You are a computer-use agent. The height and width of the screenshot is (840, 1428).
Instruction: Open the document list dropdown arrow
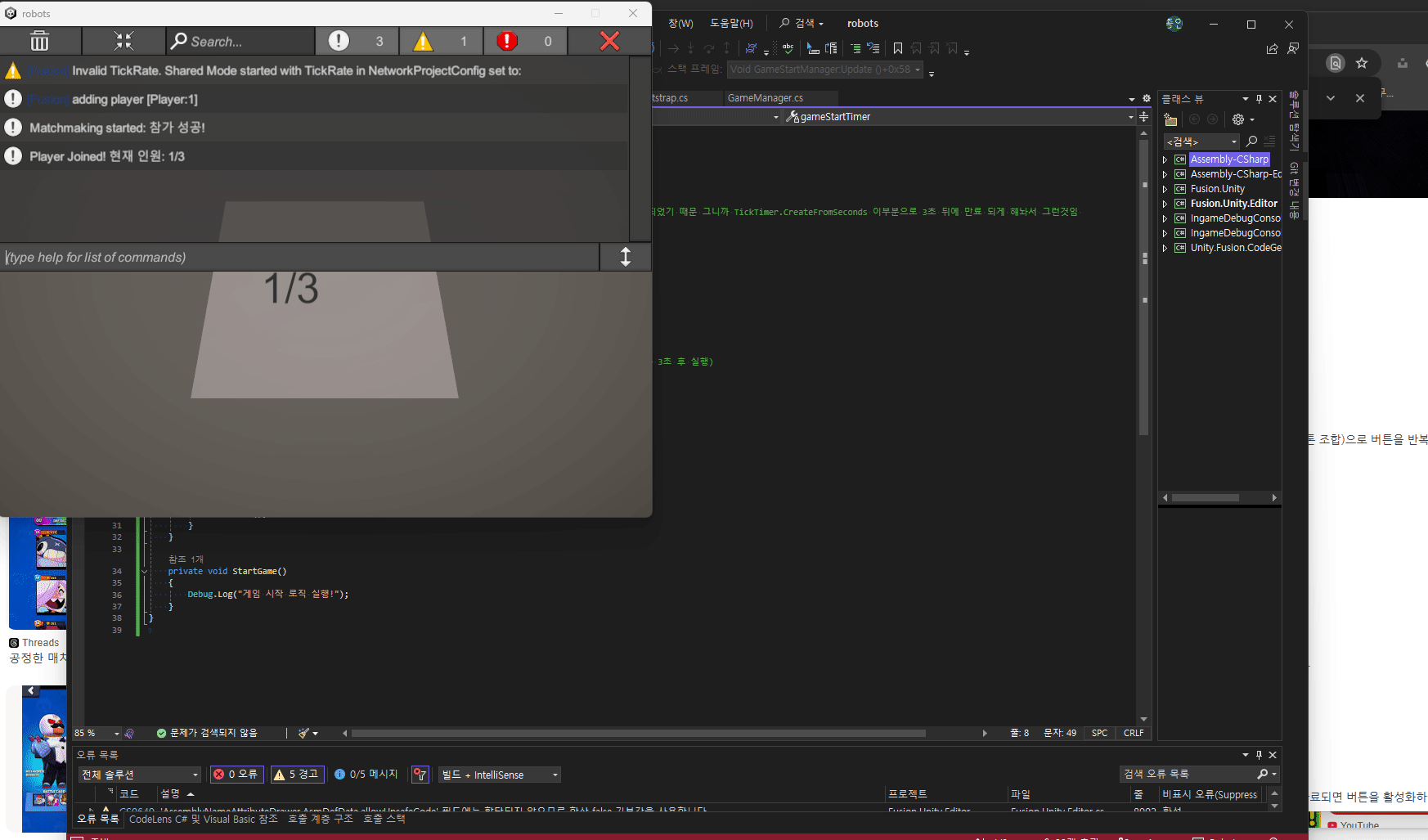1132,99
